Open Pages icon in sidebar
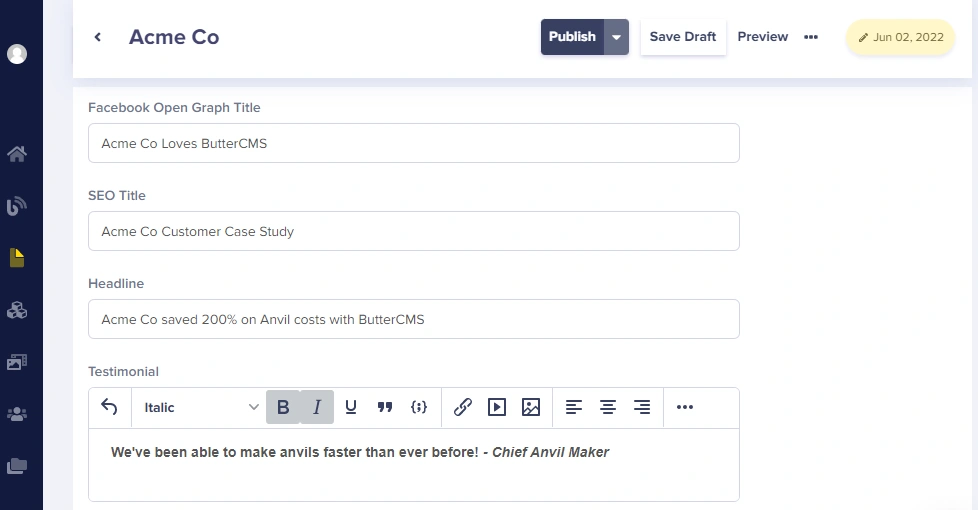The width and height of the screenshot is (978, 510). point(17,257)
